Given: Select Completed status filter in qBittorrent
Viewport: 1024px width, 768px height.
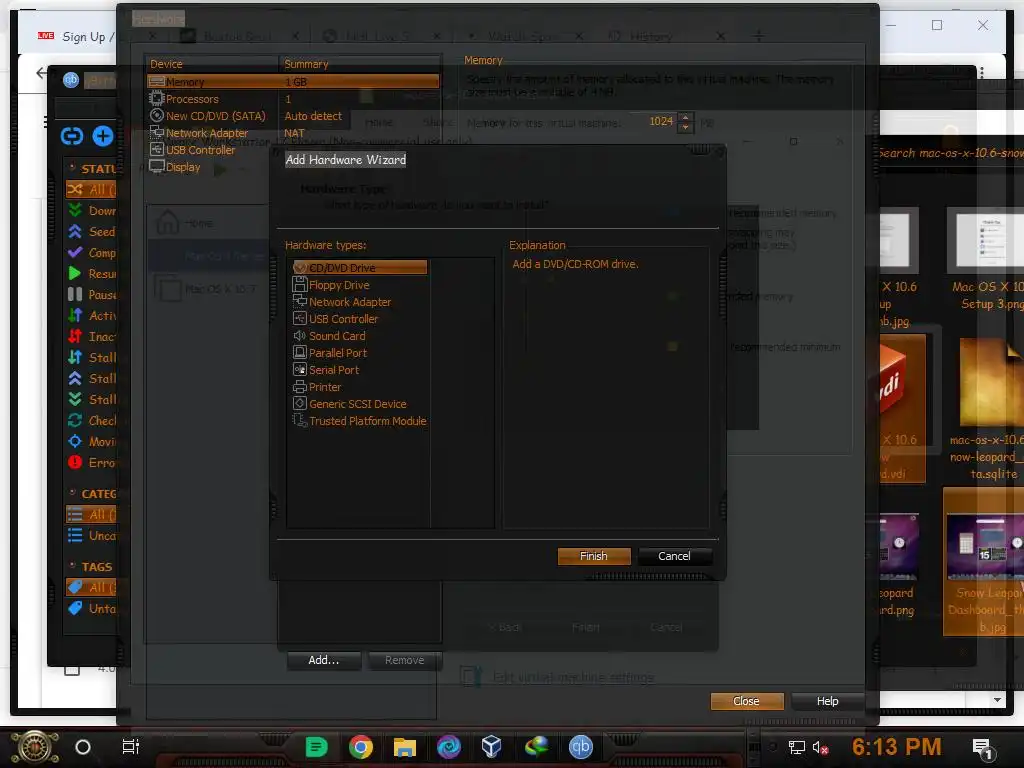Looking at the screenshot, I should coord(91,253).
